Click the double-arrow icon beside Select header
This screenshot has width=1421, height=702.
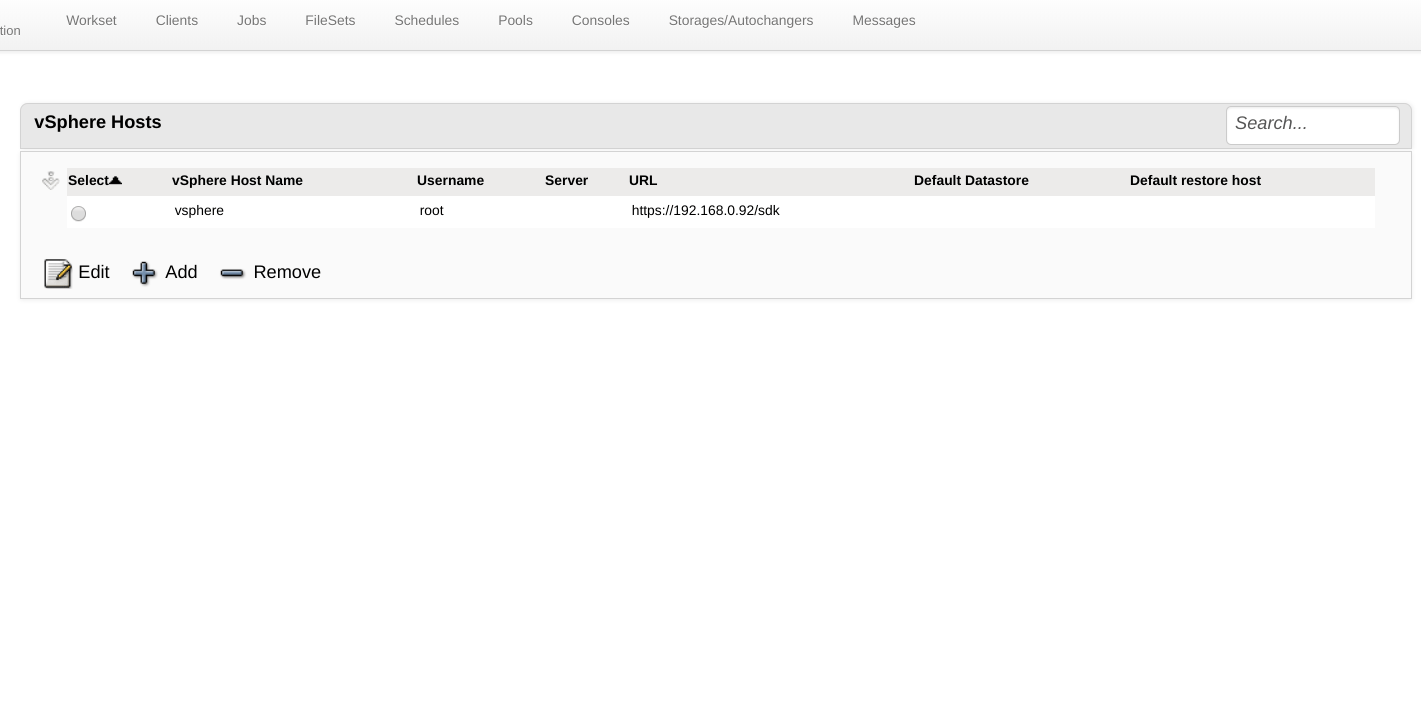pos(51,181)
